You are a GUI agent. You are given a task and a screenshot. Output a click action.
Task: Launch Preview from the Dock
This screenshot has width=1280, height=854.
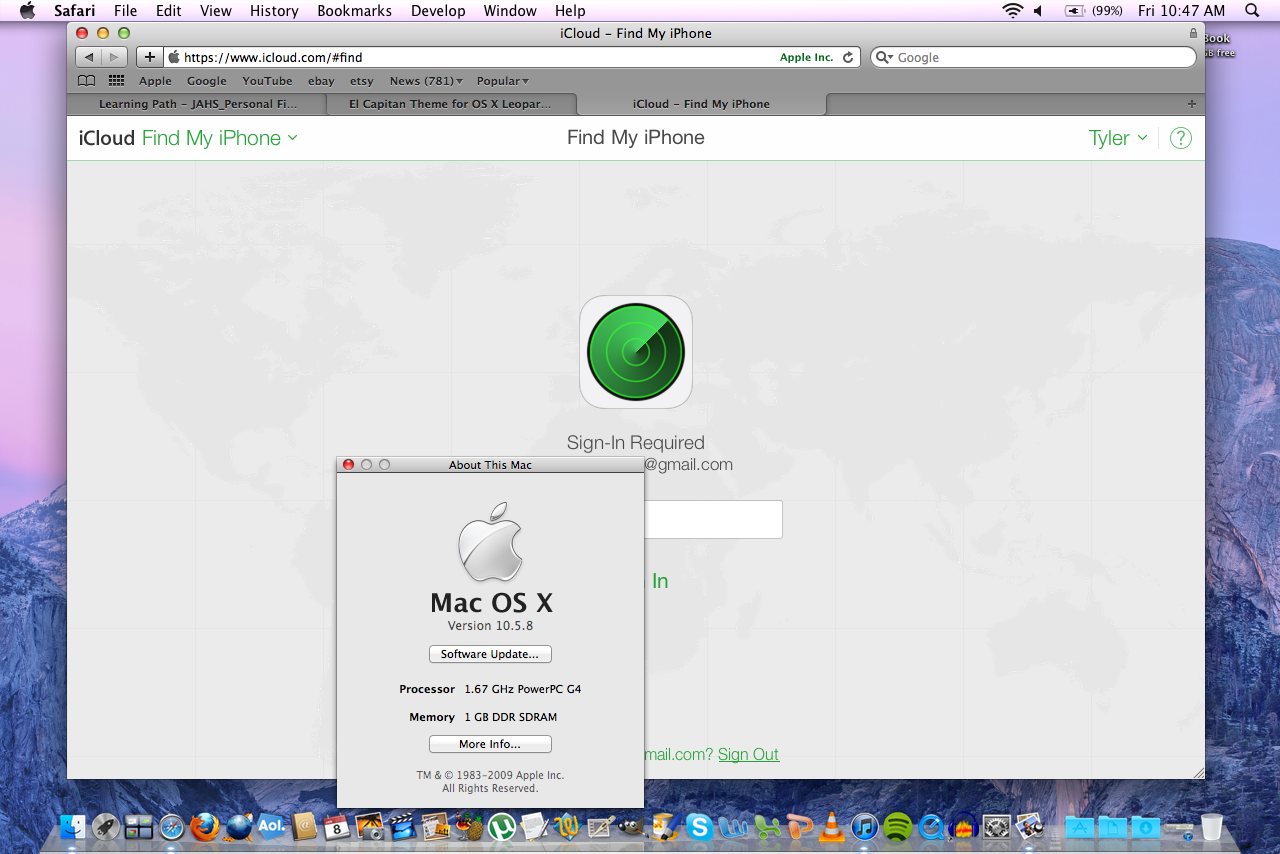point(1030,827)
